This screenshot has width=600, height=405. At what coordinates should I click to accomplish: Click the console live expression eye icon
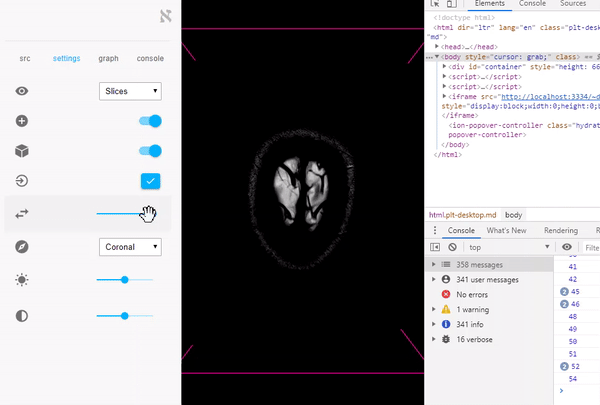coord(567,247)
